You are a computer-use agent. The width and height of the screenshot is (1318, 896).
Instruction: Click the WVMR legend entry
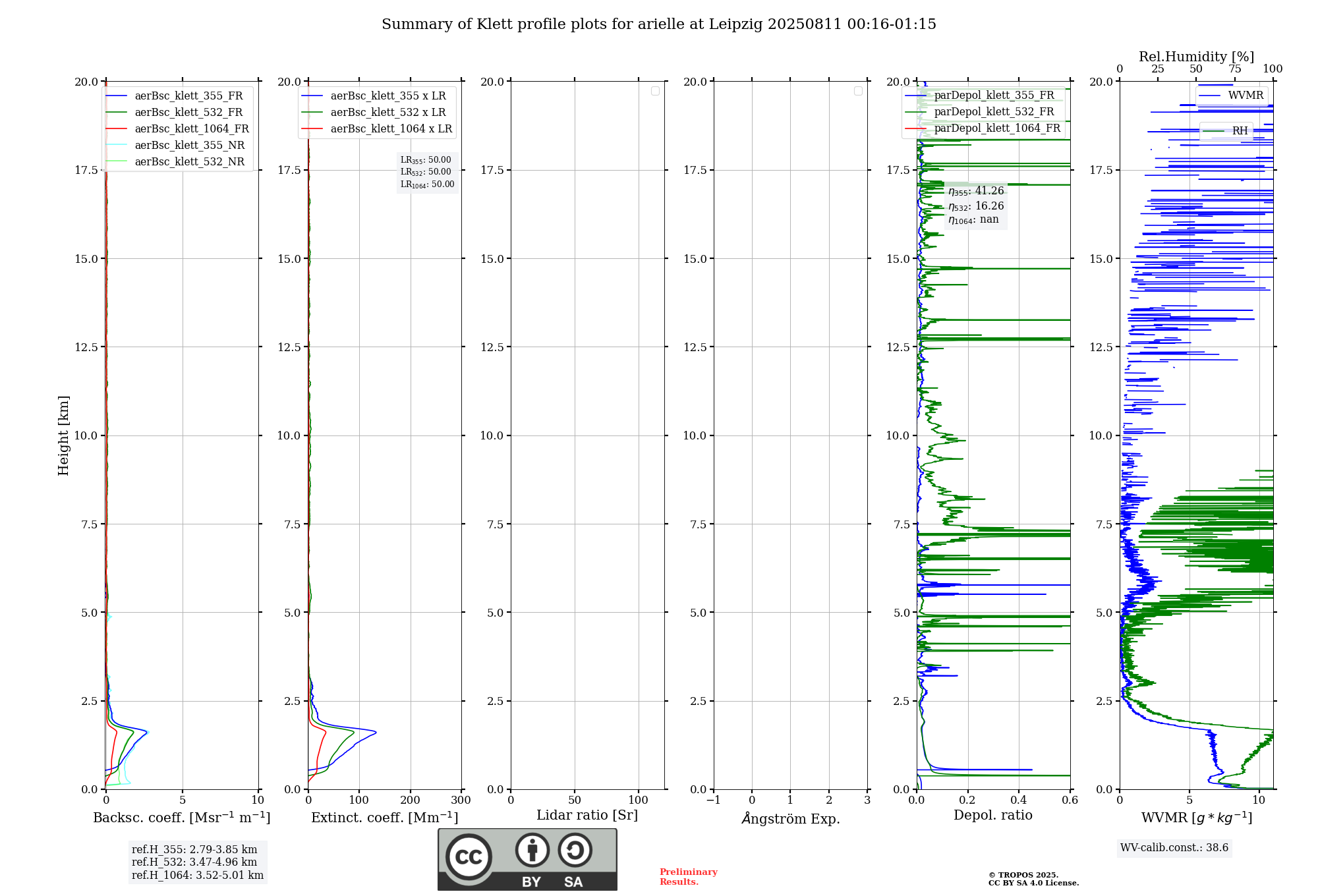[1232, 96]
